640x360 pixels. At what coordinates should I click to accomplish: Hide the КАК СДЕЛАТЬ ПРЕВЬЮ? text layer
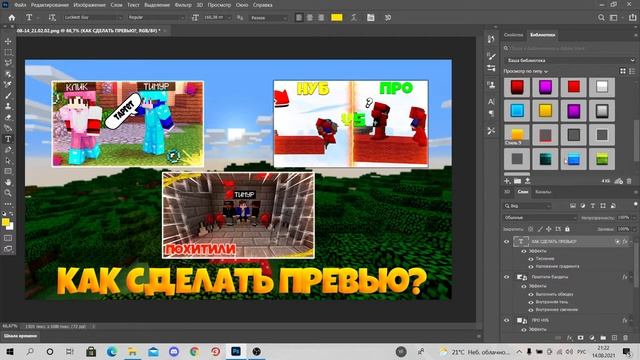tap(507, 242)
